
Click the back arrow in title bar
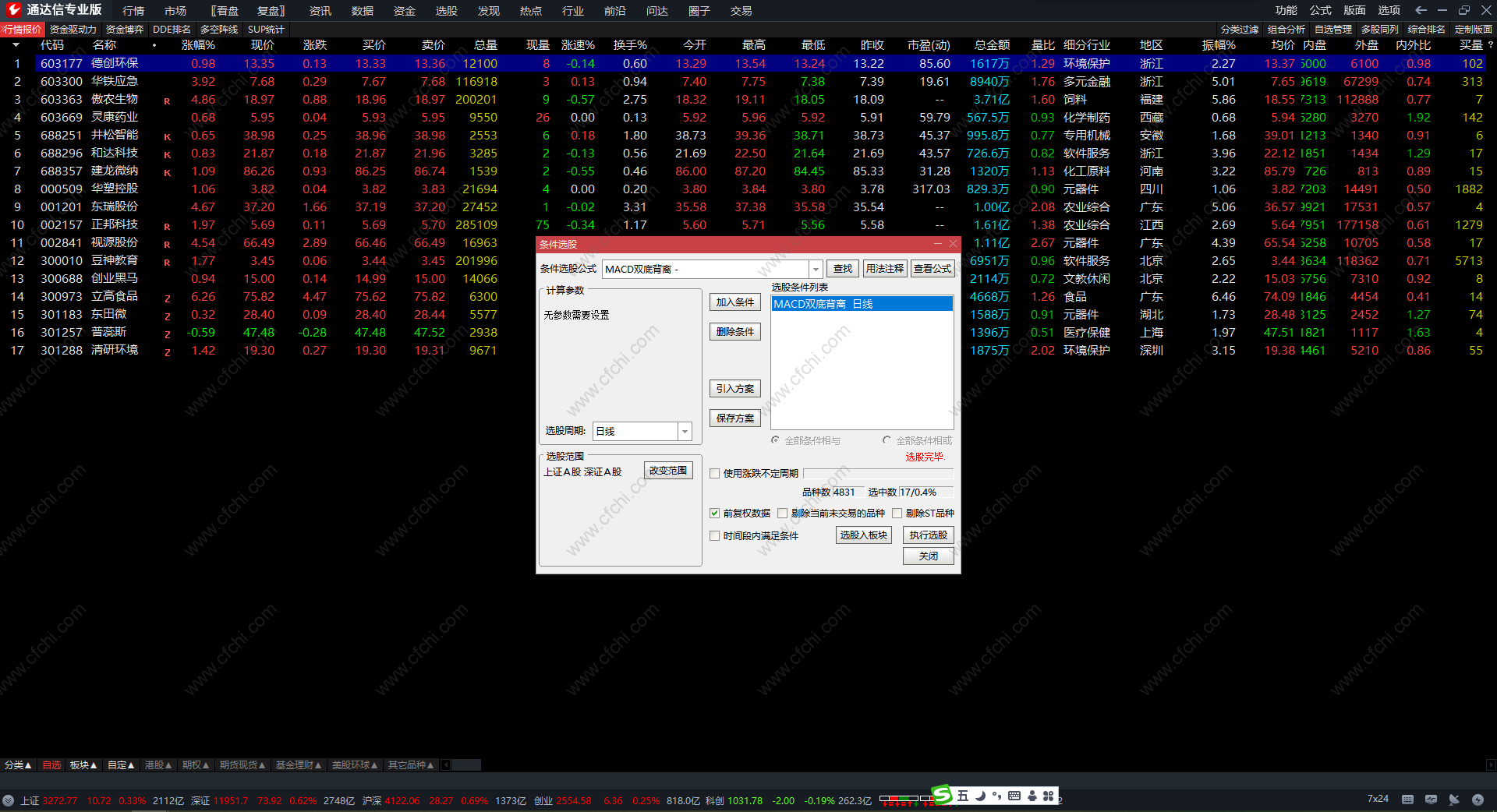[x=1421, y=10]
